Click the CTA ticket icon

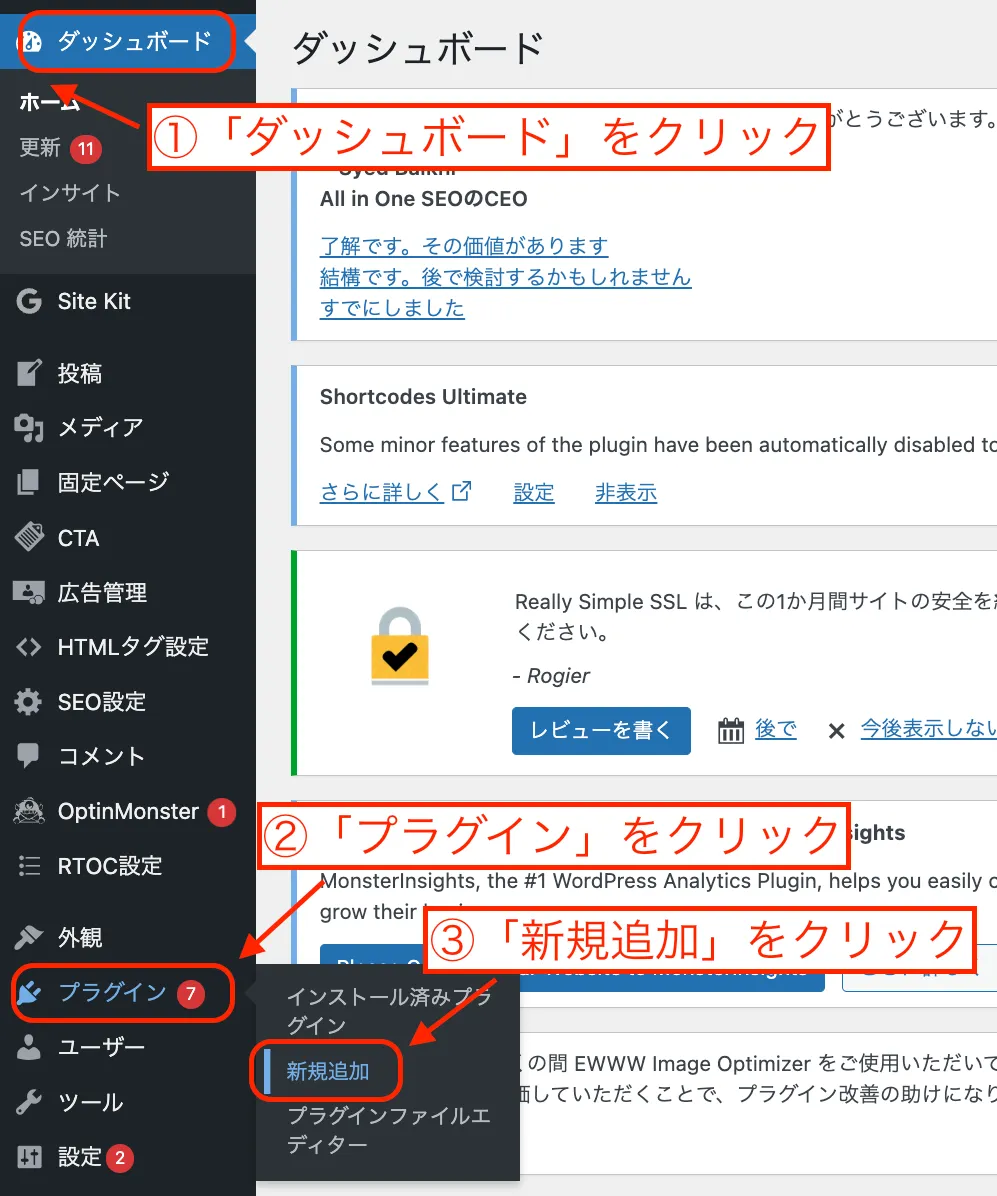point(30,537)
